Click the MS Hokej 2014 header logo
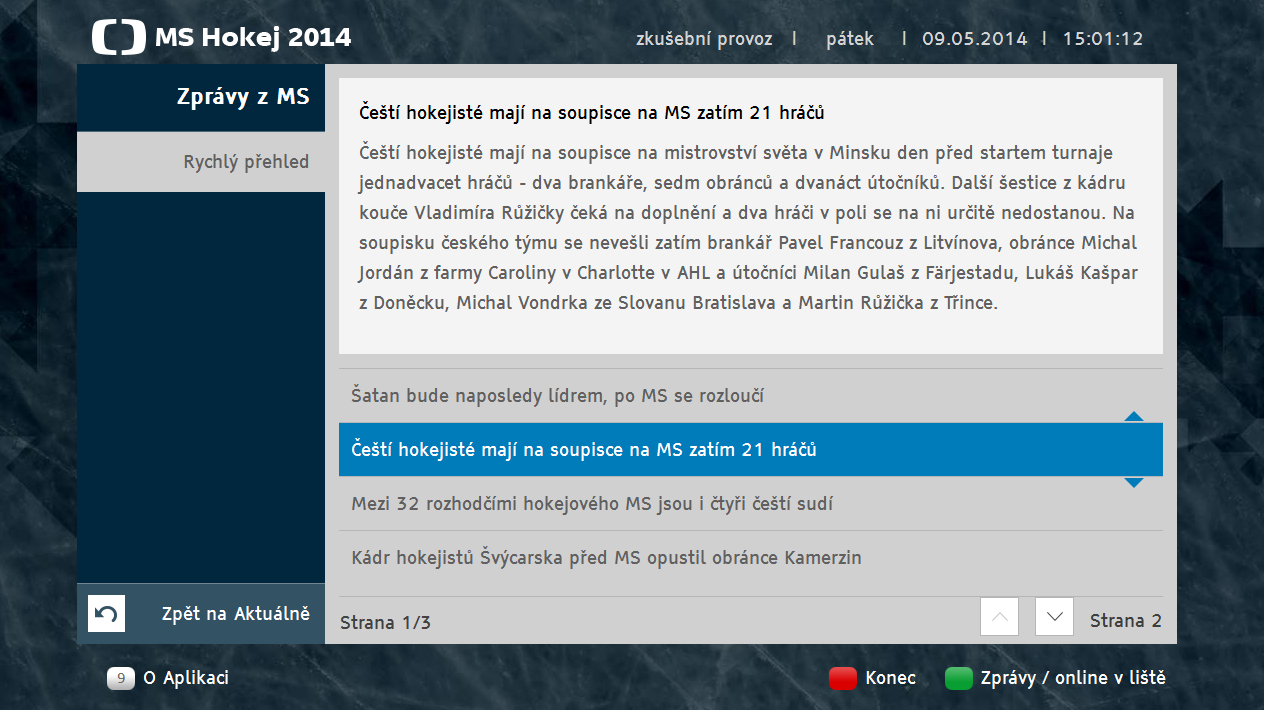Viewport: 1264px width, 710px height. click(x=220, y=36)
